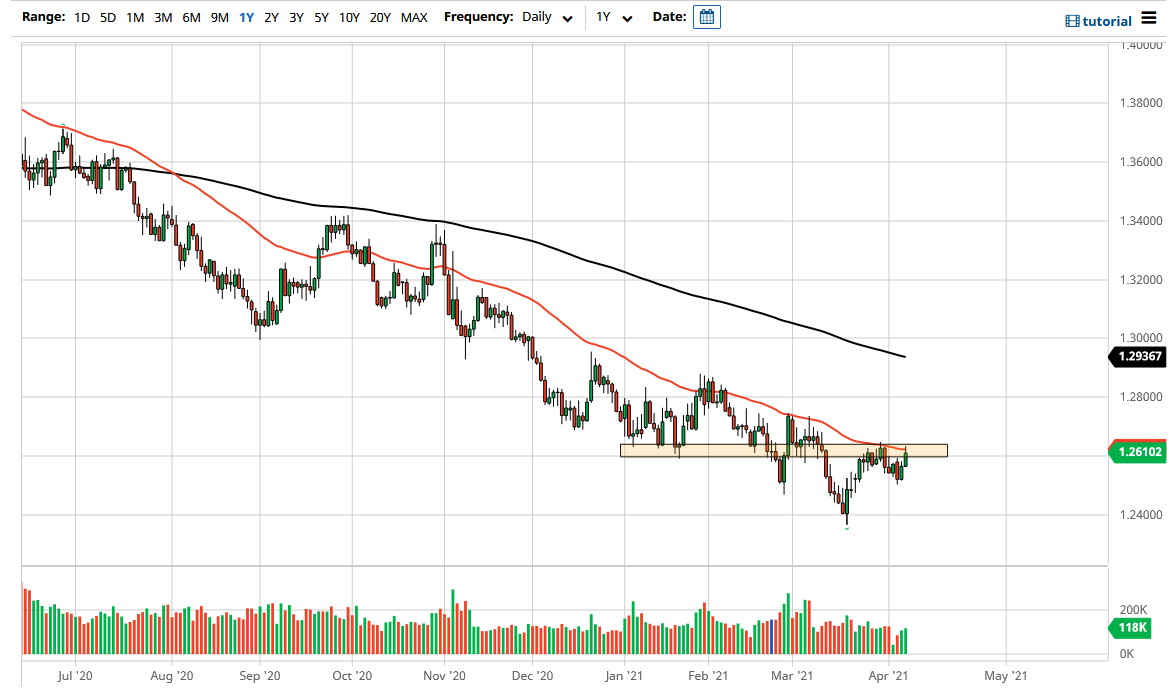Select the 6M range

click(x=190, y=17)
